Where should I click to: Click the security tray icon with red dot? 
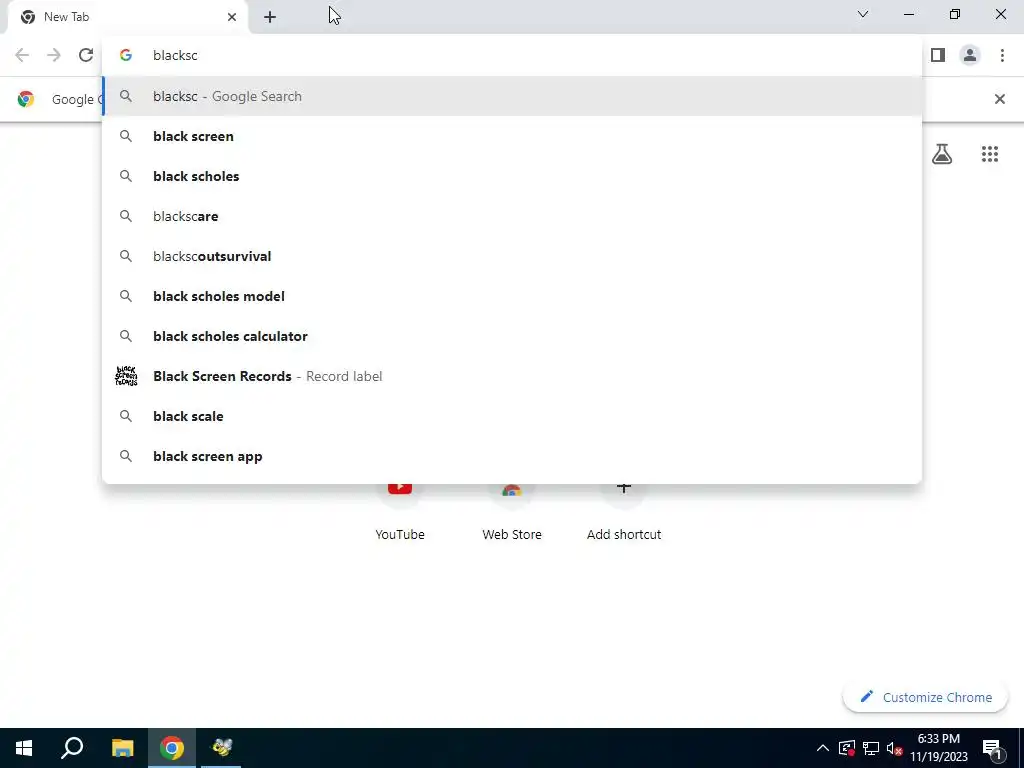[x=847, y=748]
